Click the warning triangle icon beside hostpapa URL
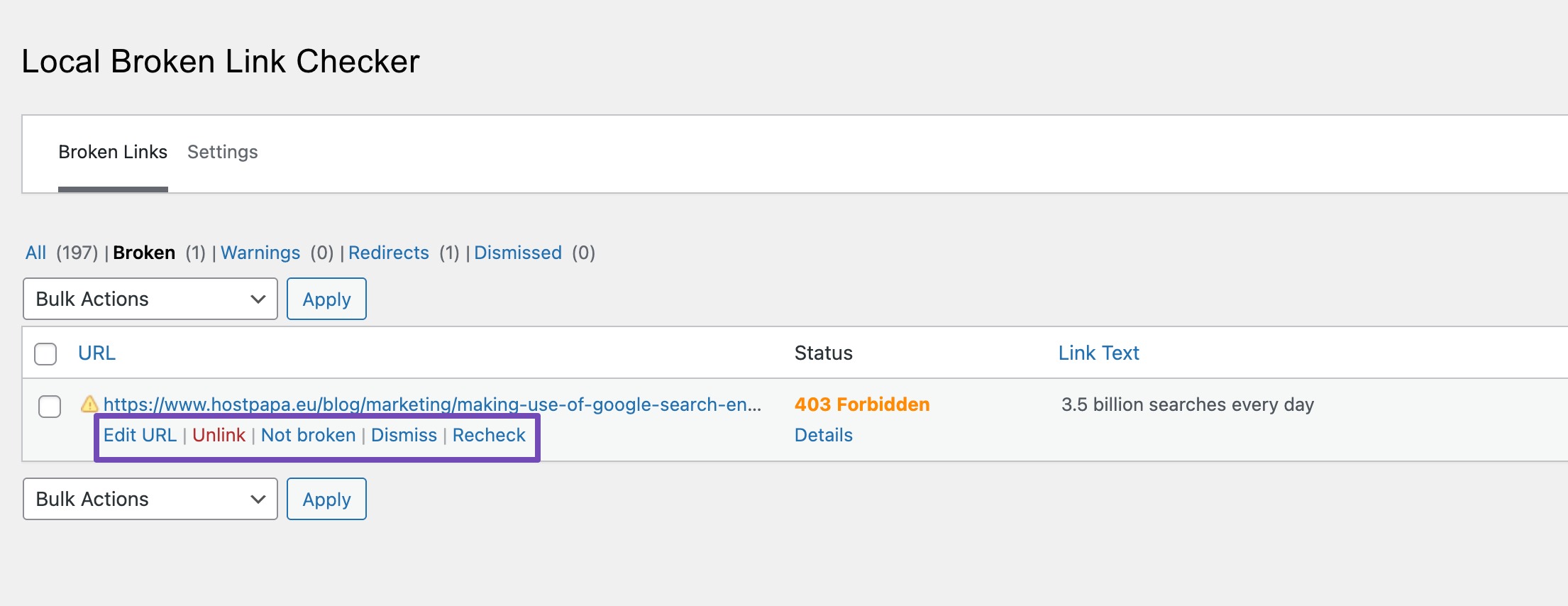The width and height of the screenshot is (1568, 606). tap(89, 404)
